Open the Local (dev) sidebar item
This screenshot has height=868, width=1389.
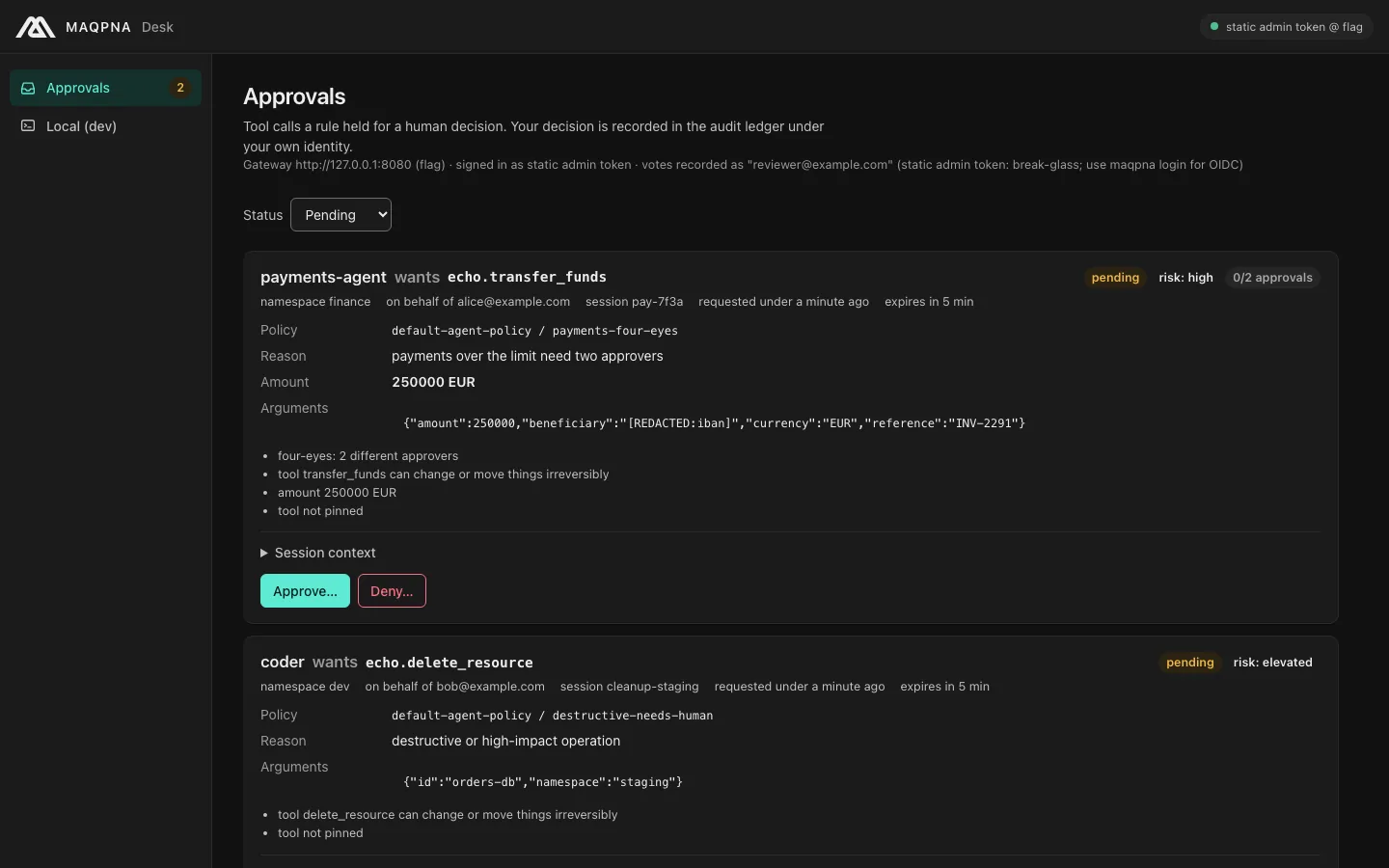[x=105, y=126]
